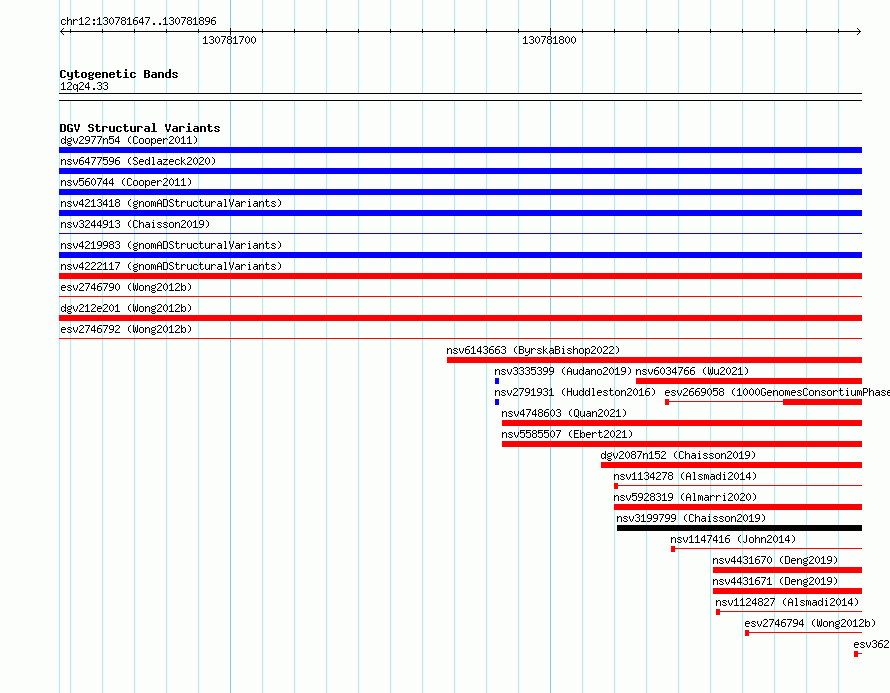The height and width of the screenshot is (693, 890).
Task: Open nsv4748603 (Quan2021) variant
Action: (564, 413)
